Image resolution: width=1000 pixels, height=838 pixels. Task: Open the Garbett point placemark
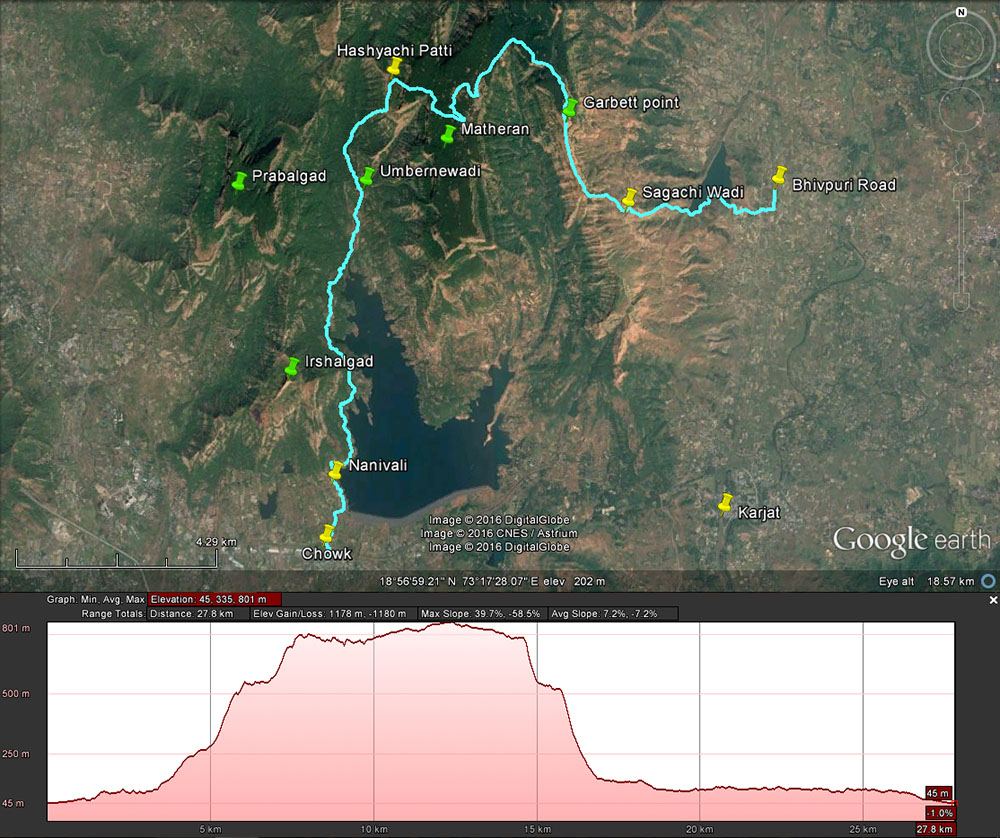click(x=569, y=107)
